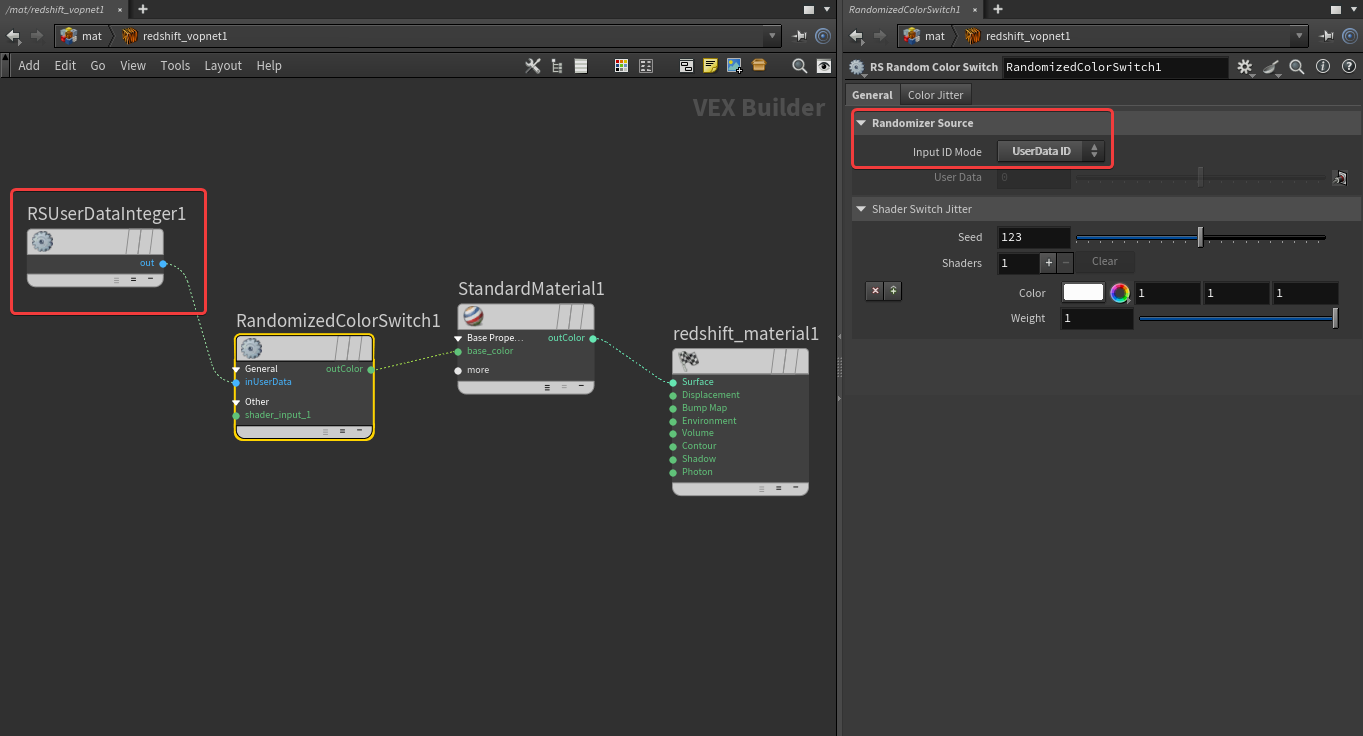Click the brush presets icon in parameter pane
The width and height of the screenshot is (1363, 736).
click(x=1272, y=67)
